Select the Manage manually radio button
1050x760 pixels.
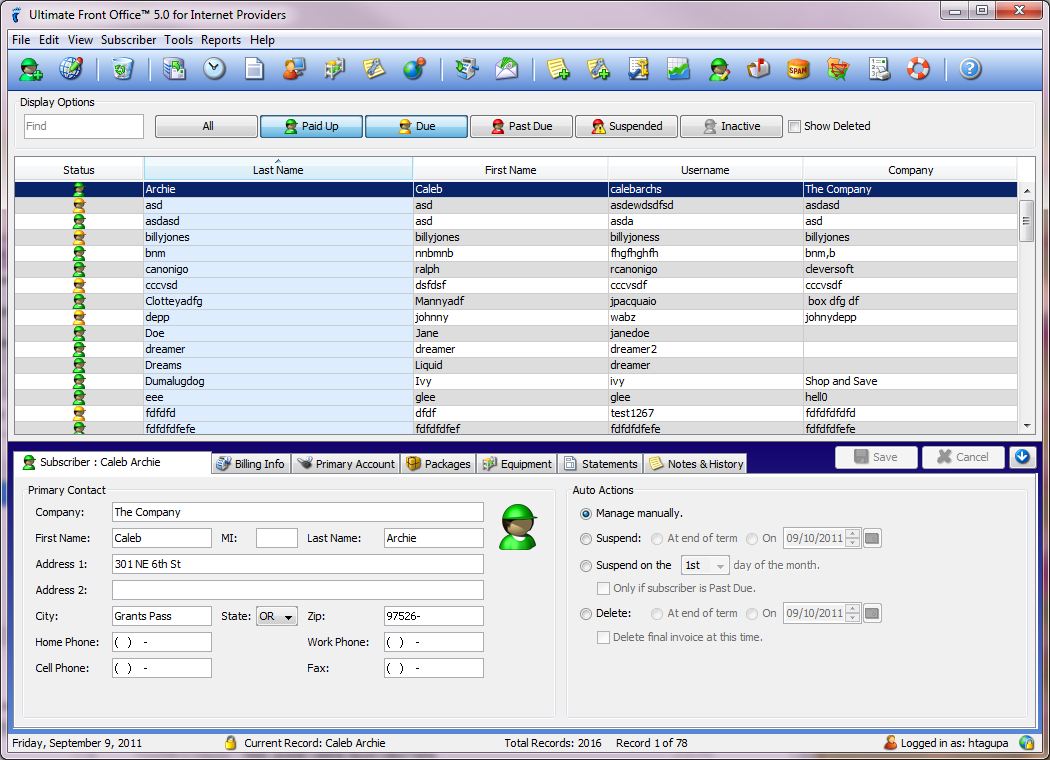586,514
